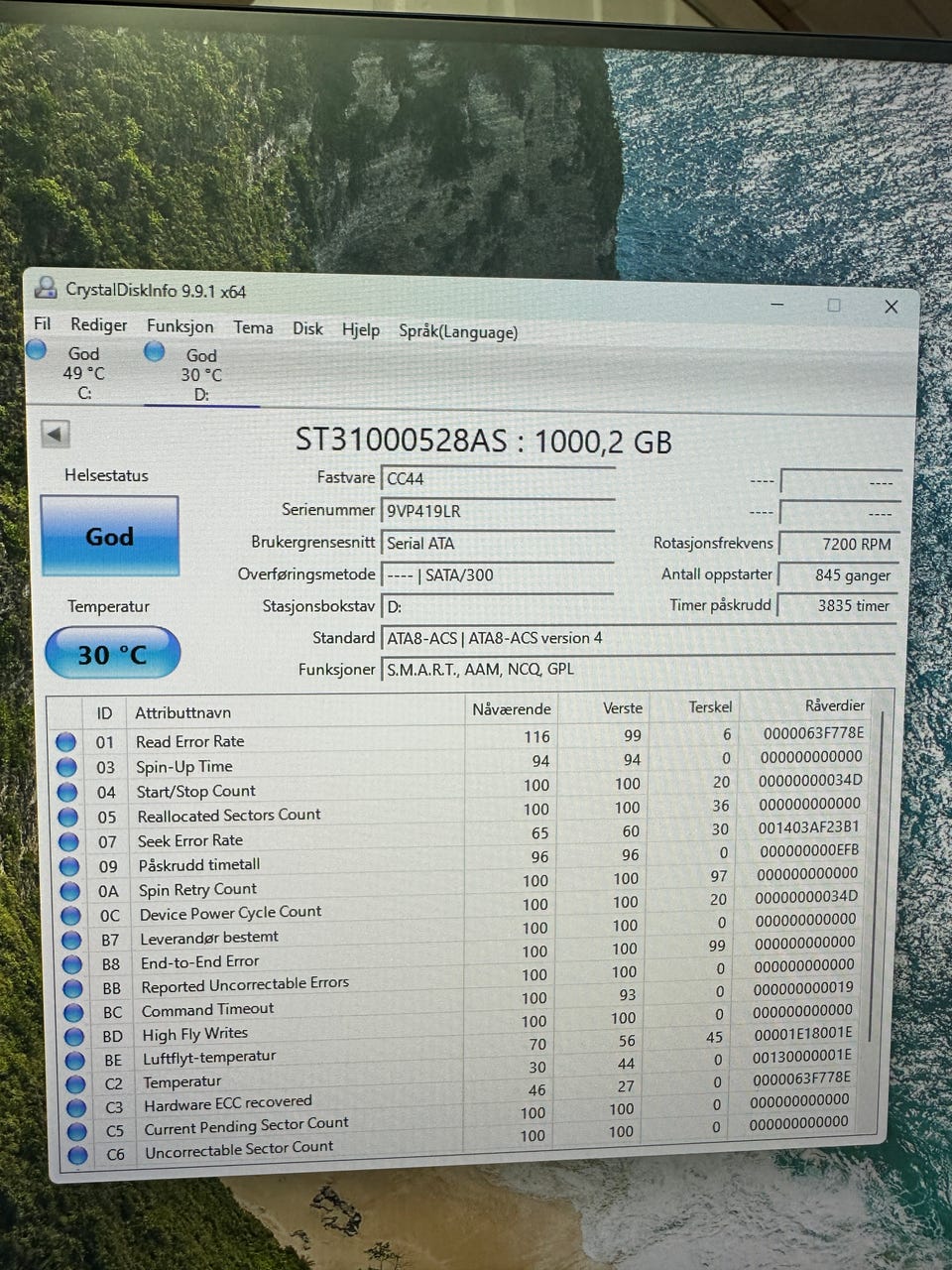Click the status circle for Command Timeout
The height and width of the screenshot is (1270, 952).
tap(73, 1012)
